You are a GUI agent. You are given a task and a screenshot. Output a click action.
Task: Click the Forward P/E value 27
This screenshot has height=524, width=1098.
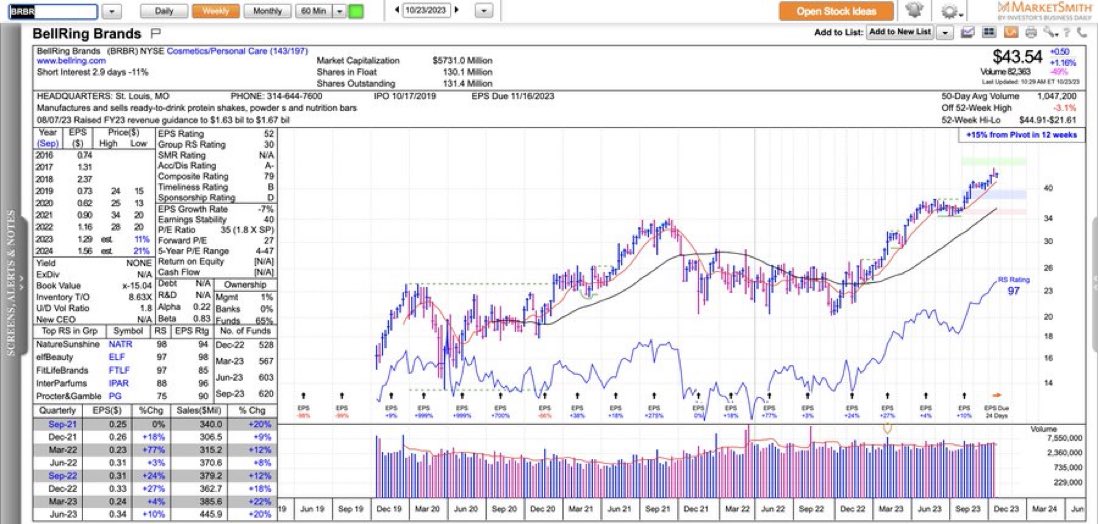[269, 240]
